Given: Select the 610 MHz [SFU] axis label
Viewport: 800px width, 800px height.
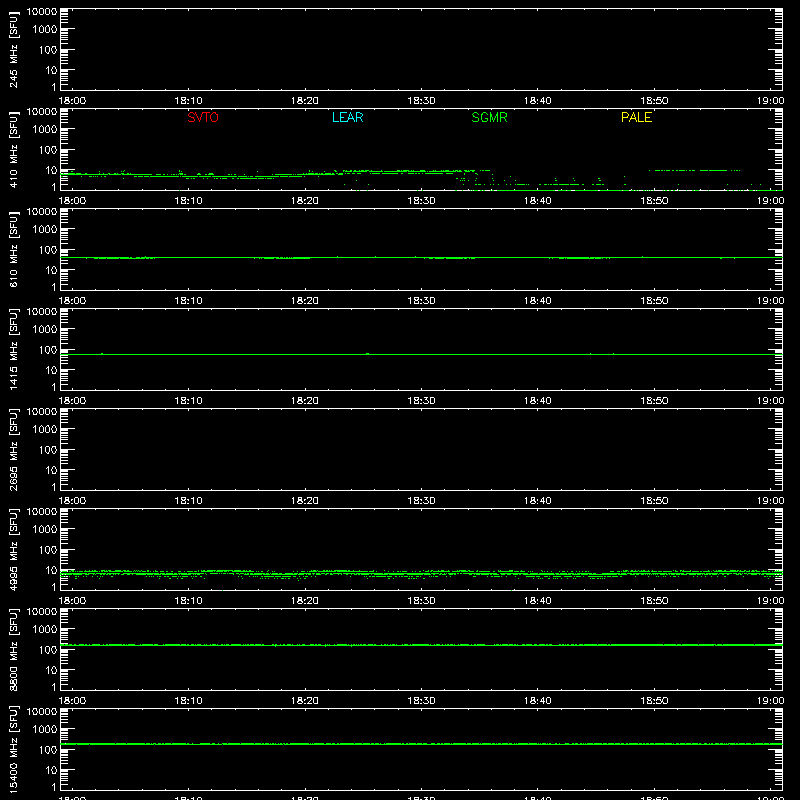Looking at the screenshot, I should pos(13,249).
